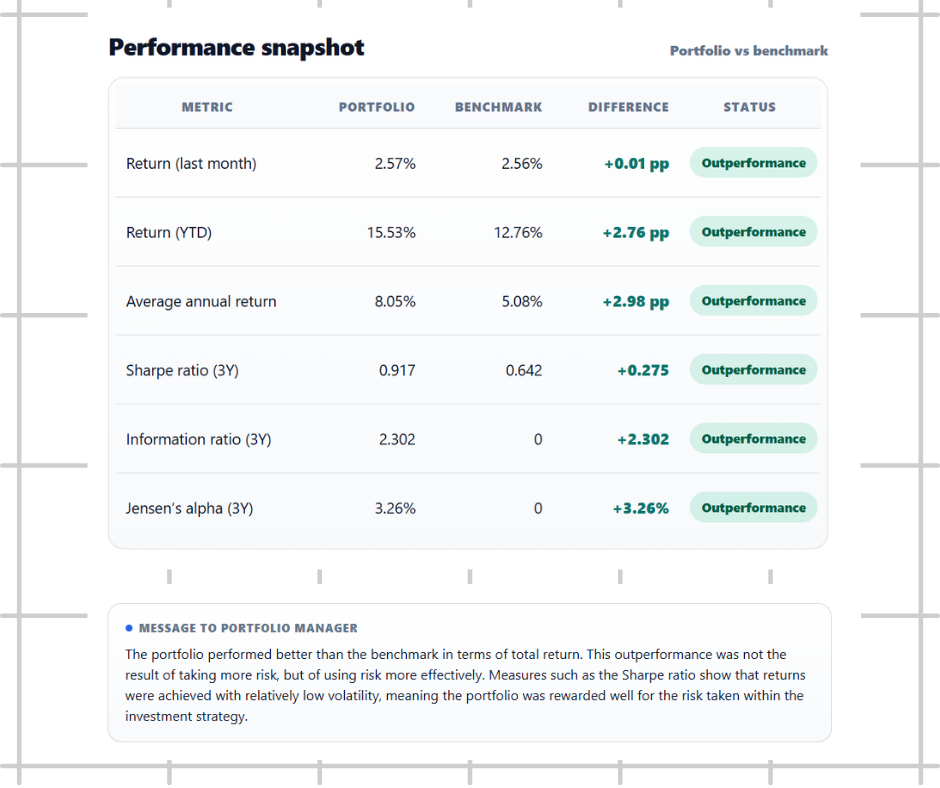The height and width of the screenshot is (788, 940).
Task: Select the Sharpe ratio (3Y) metric label
Action: pos(182,371)
